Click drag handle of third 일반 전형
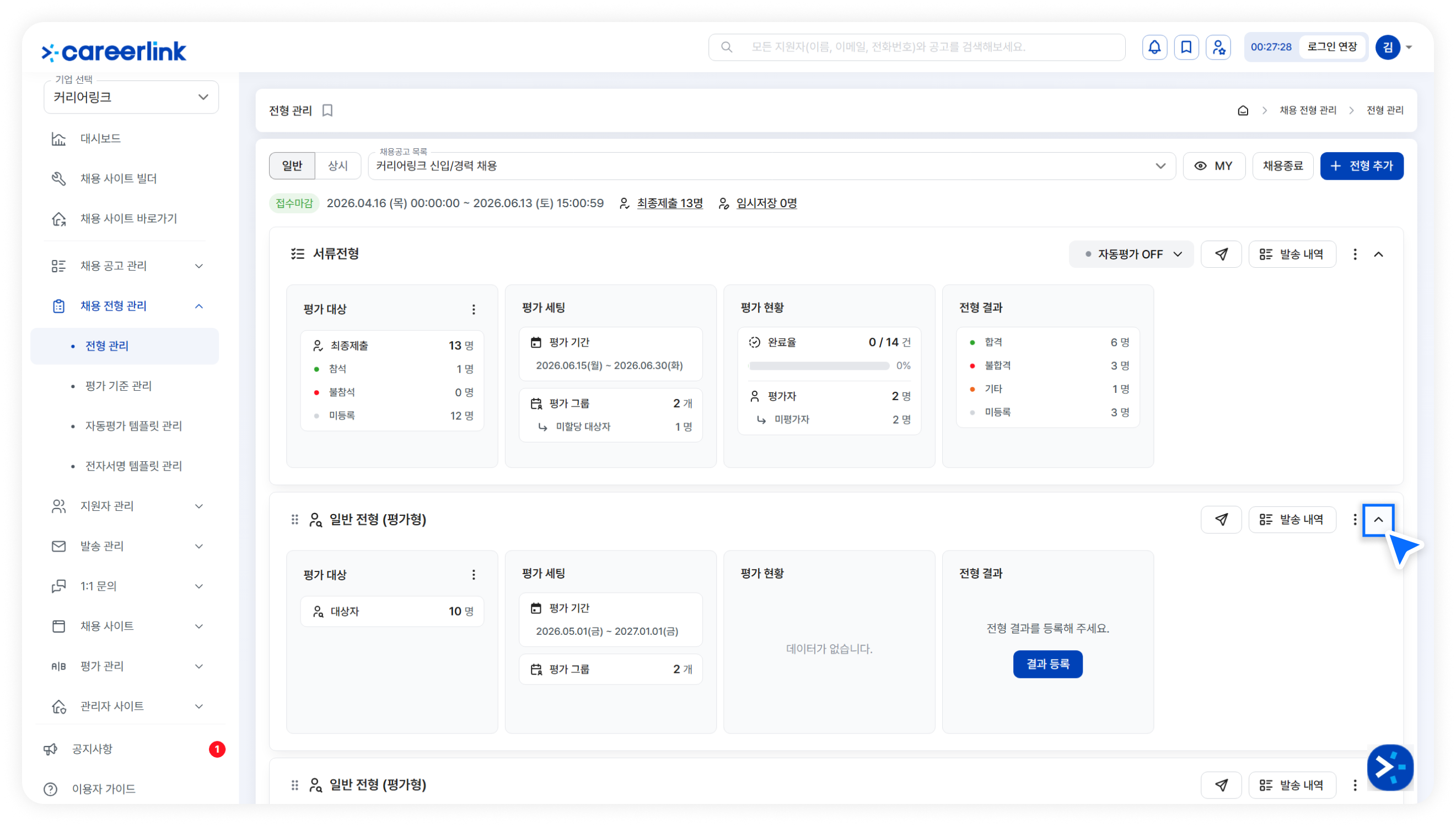 point(294,785)
